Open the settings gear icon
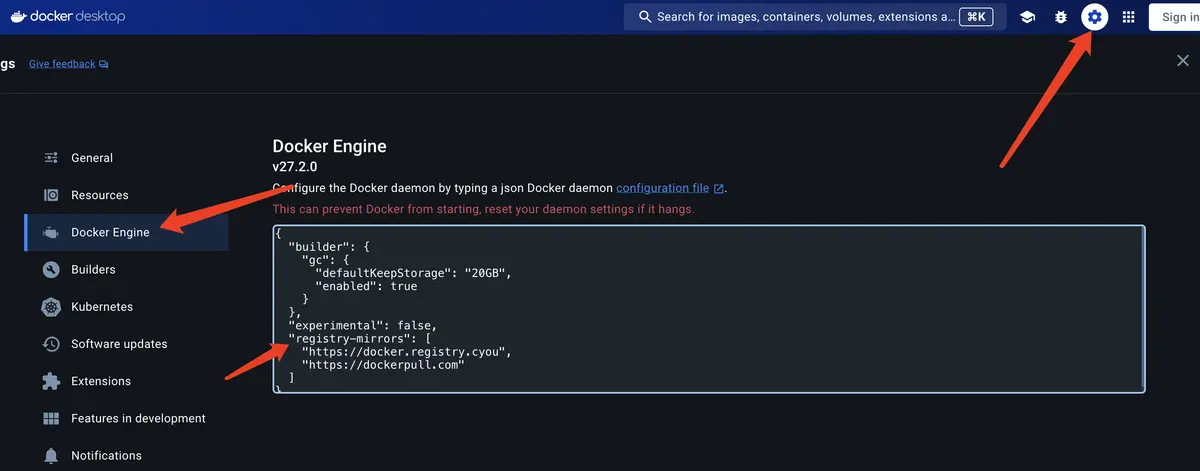This screenshot has height=471, width=1200. tap(1095, 17)
